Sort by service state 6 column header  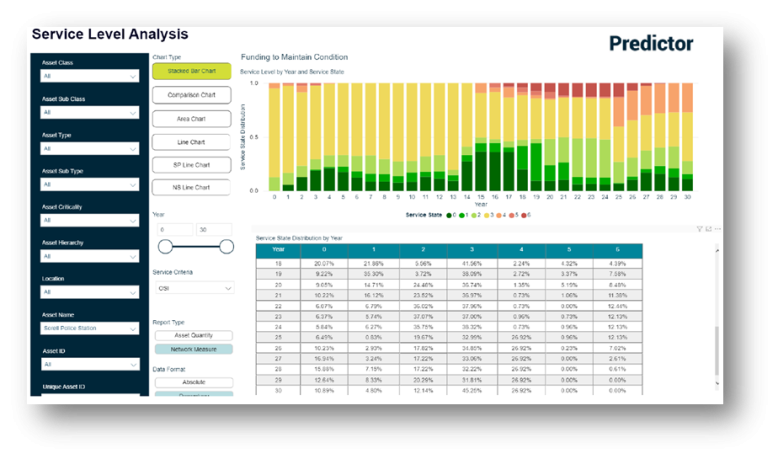(618, 250)
